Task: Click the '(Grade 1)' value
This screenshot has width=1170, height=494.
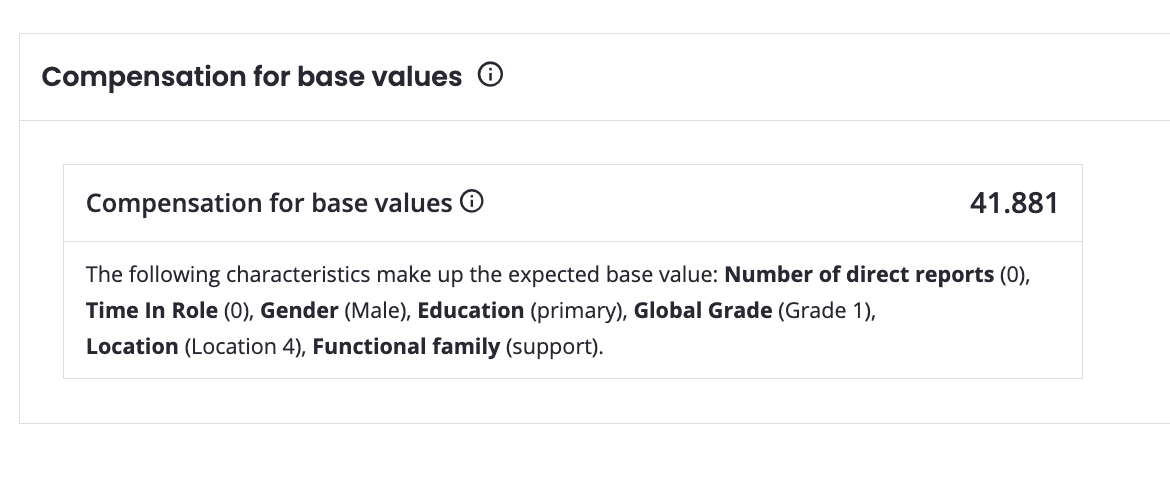Action: (x=825, y=311)
